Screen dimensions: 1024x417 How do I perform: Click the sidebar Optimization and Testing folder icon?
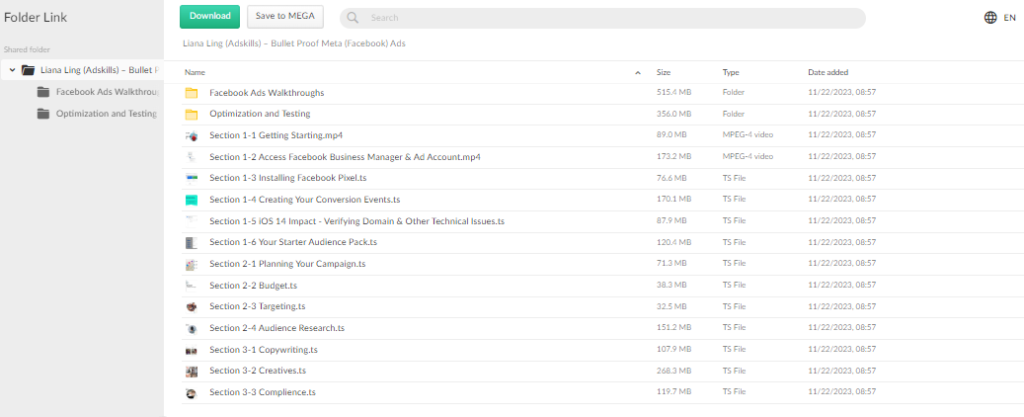pyautogui.click(x=43, y=113)
